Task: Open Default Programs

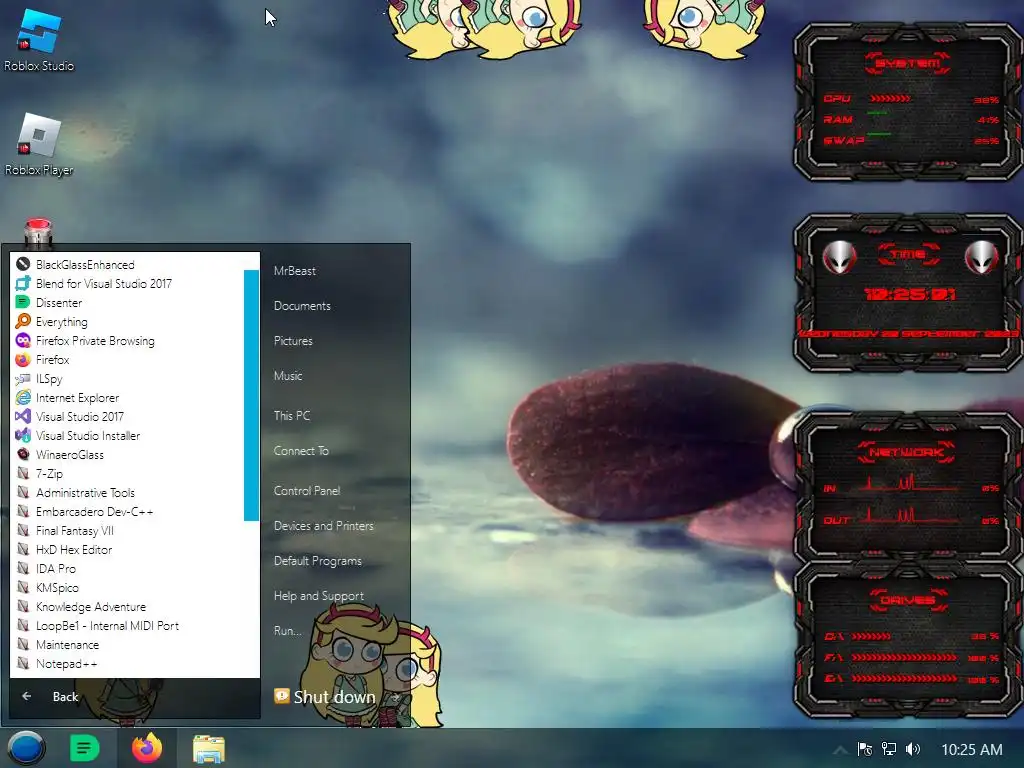Action: [x=318, y=561]
